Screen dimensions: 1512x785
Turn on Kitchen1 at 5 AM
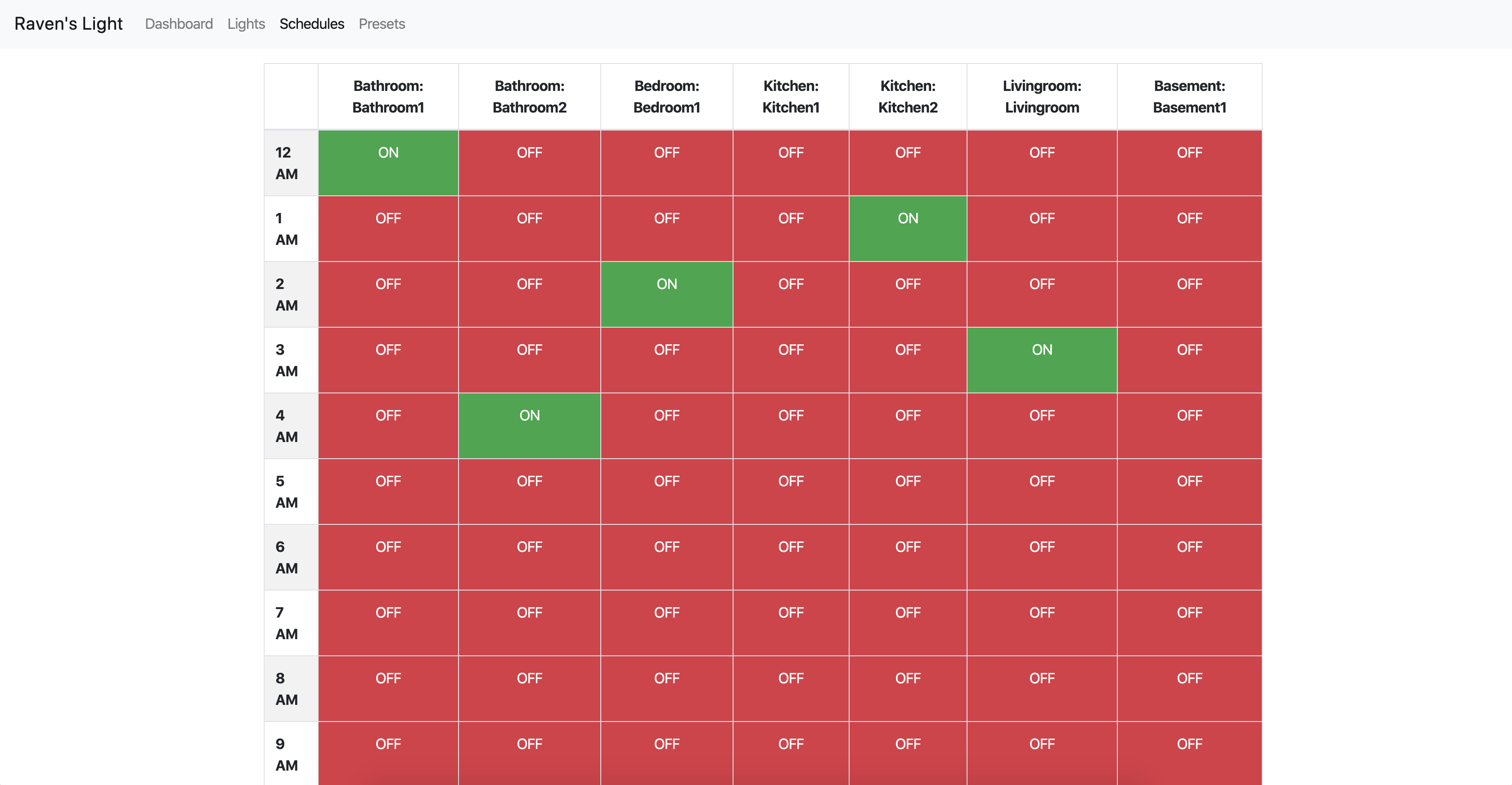[791, 492]
